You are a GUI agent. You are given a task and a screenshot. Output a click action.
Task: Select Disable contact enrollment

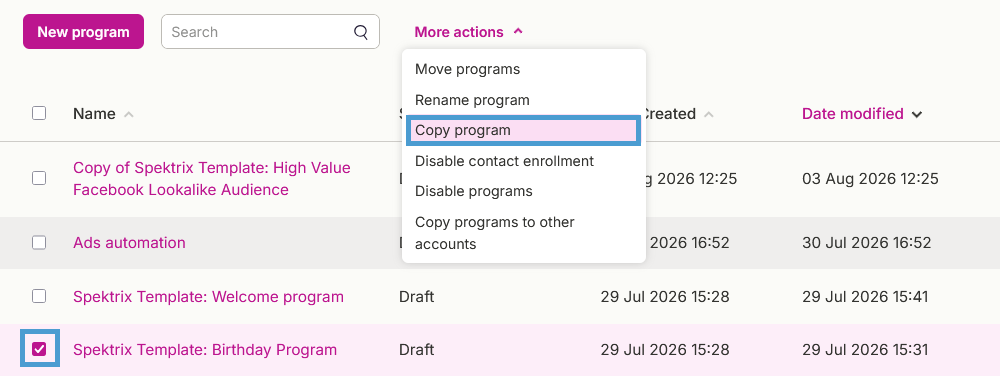523,161
